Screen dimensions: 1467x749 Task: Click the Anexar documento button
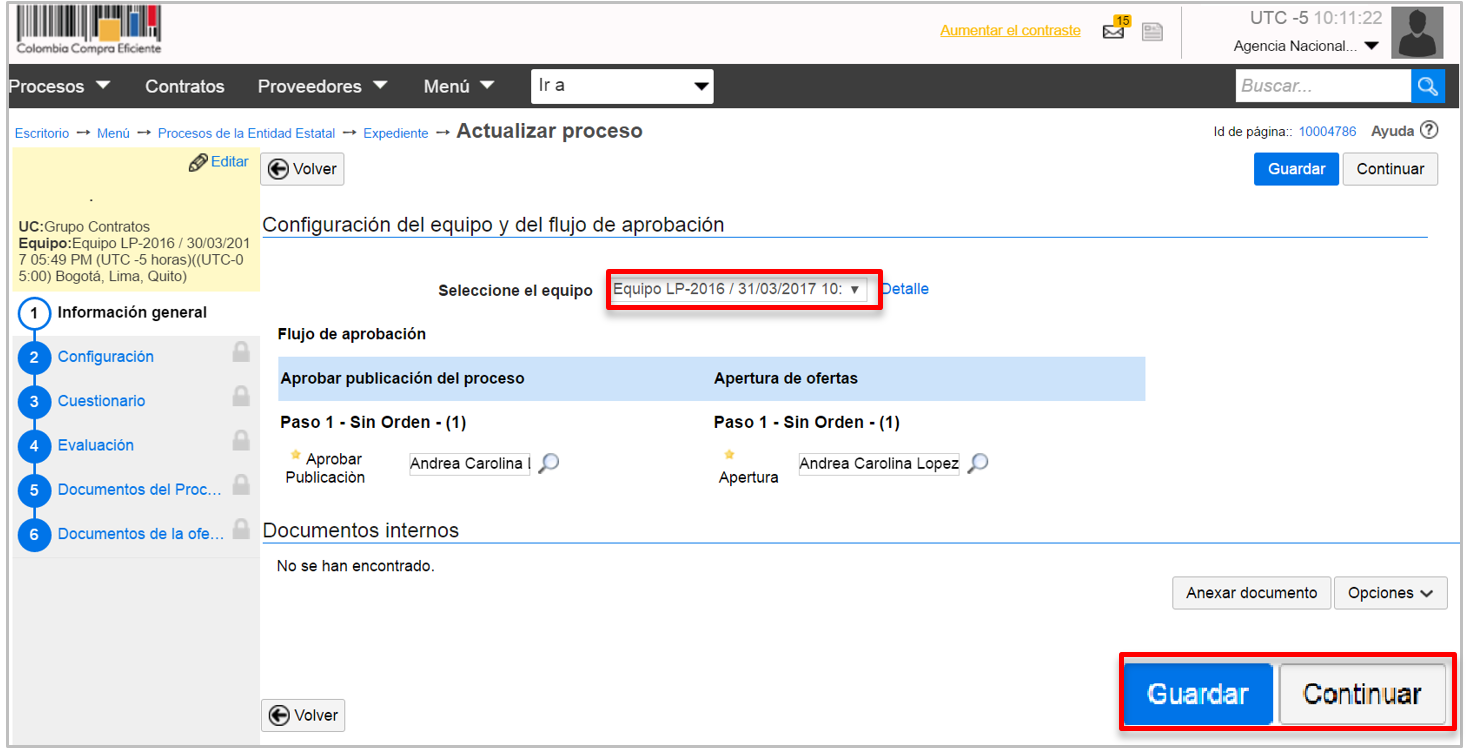coord(1251,593)
